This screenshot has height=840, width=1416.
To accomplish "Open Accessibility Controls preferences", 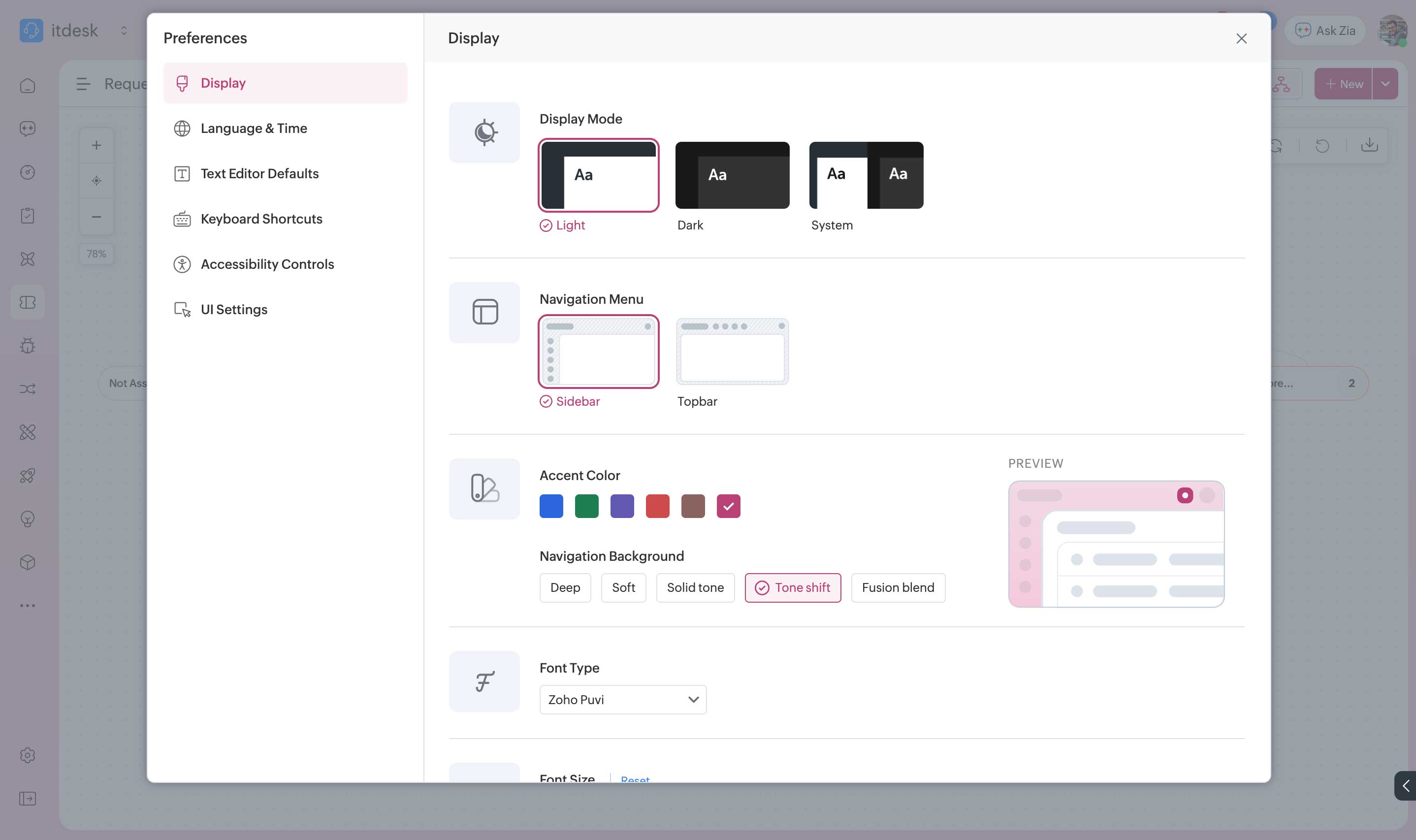I will (285, 264).
